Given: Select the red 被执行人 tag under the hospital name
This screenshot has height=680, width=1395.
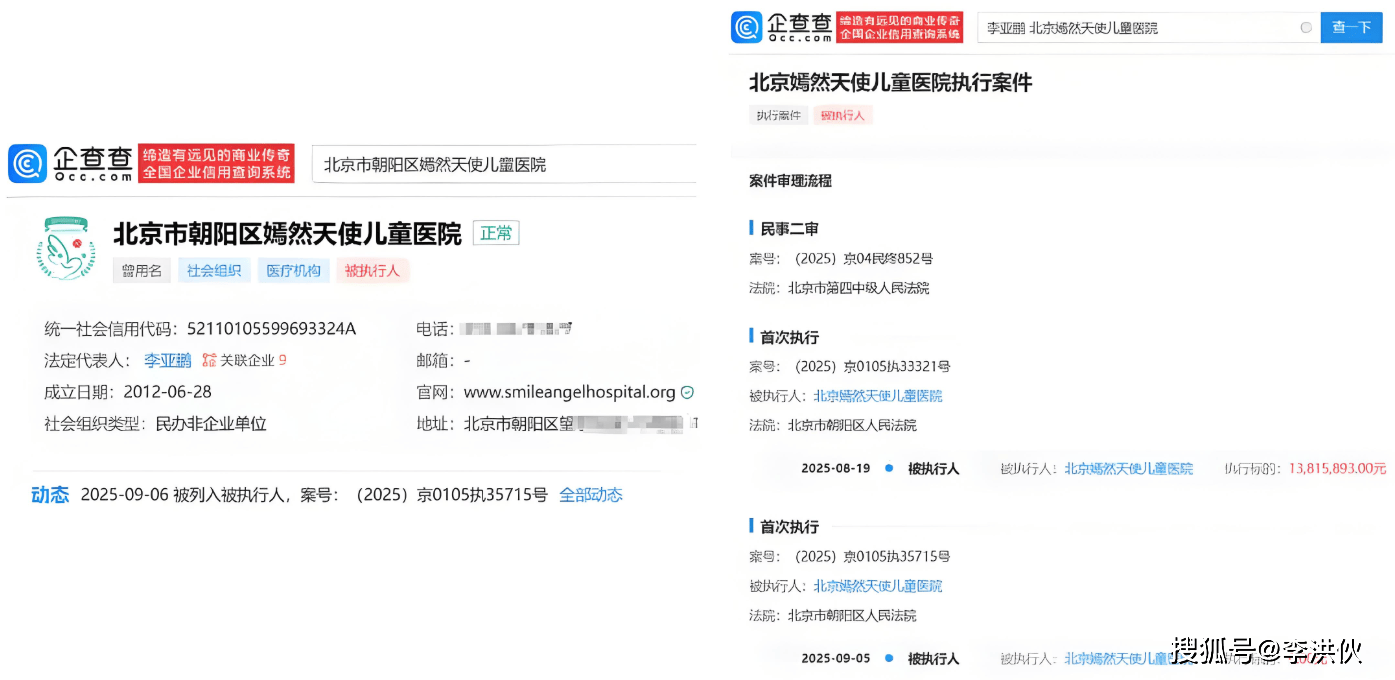Looking at the screenshot, I should click(x=372, y=270).
